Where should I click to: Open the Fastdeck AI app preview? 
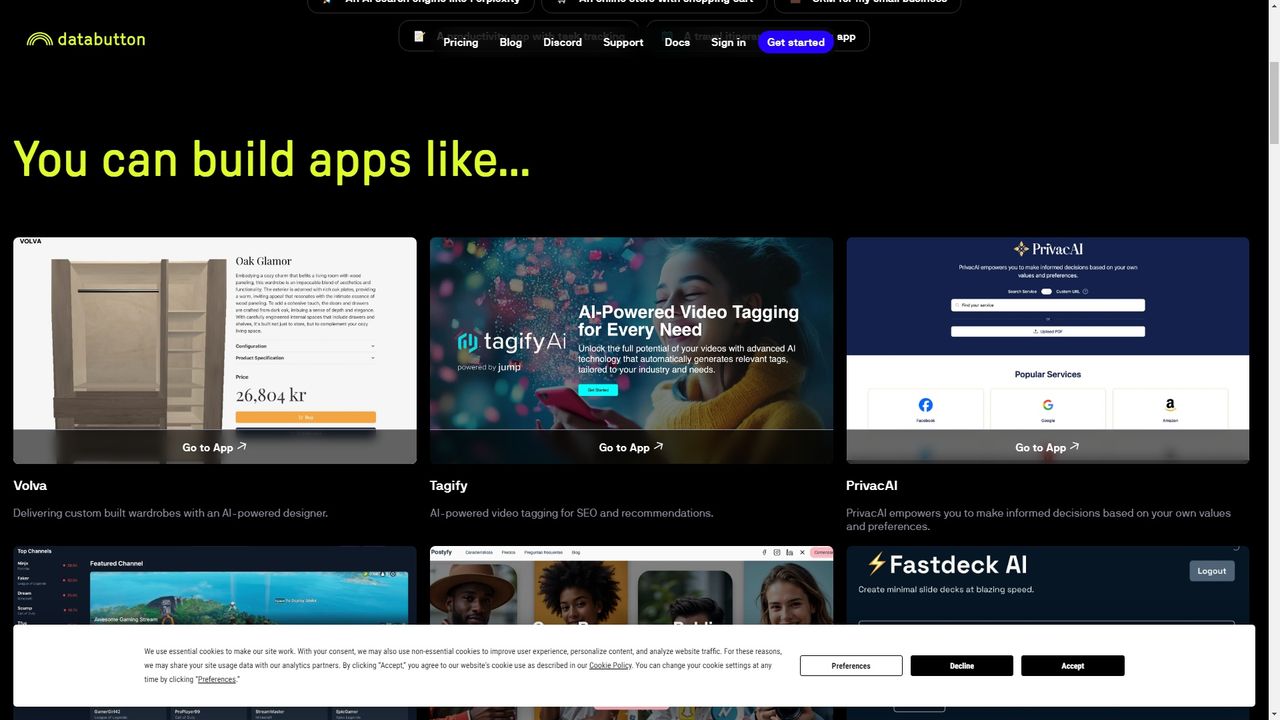[x=1048, y=585]
